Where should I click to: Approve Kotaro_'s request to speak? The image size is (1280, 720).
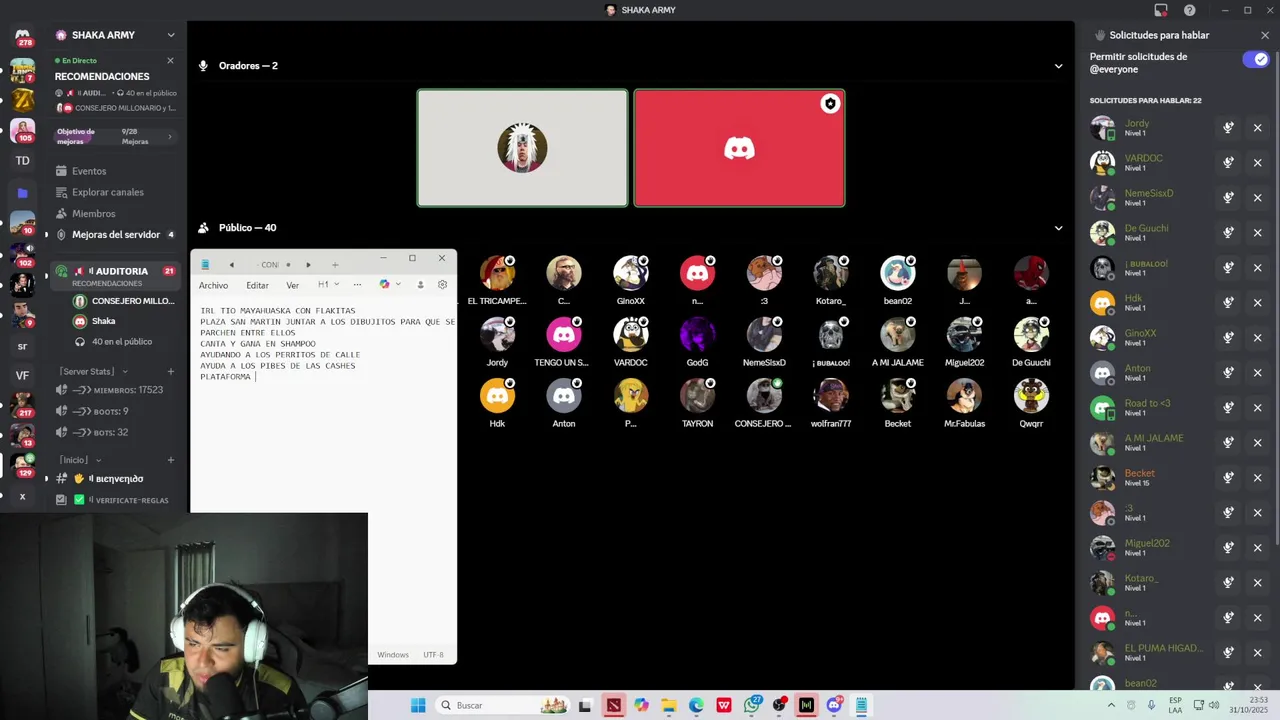coord(1228,583)
